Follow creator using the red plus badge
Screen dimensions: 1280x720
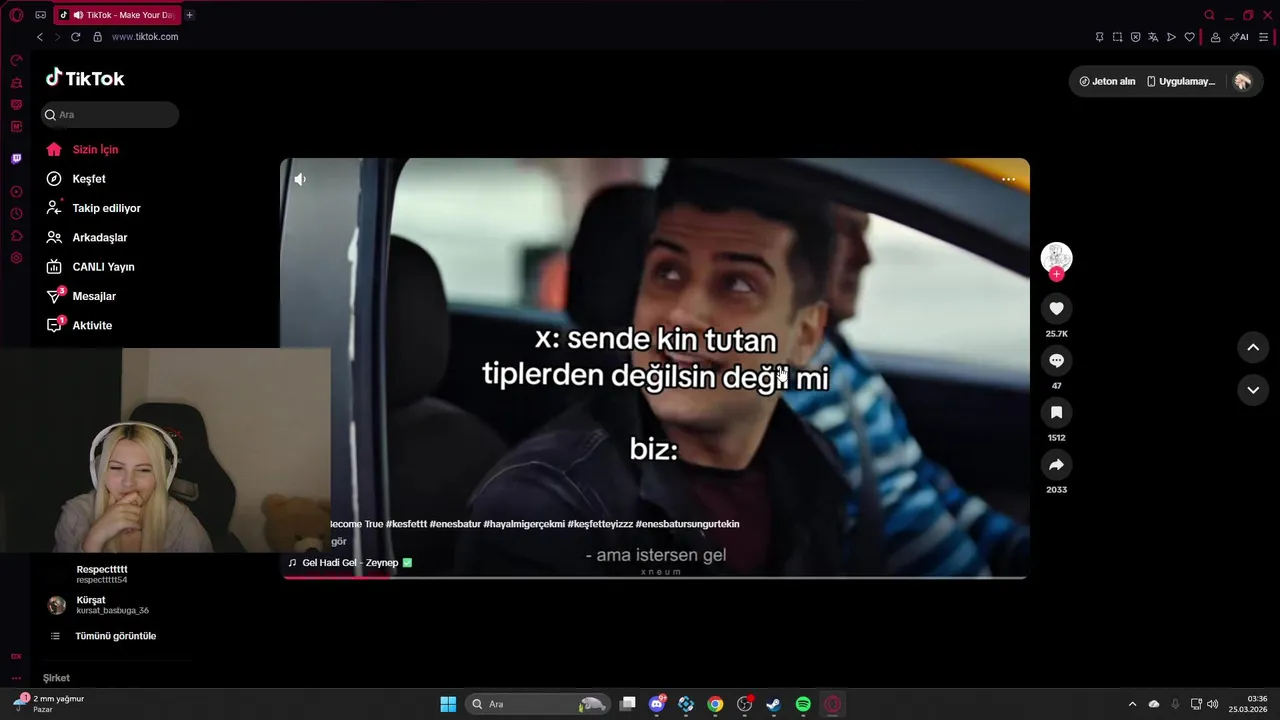tap(1056, 274)
